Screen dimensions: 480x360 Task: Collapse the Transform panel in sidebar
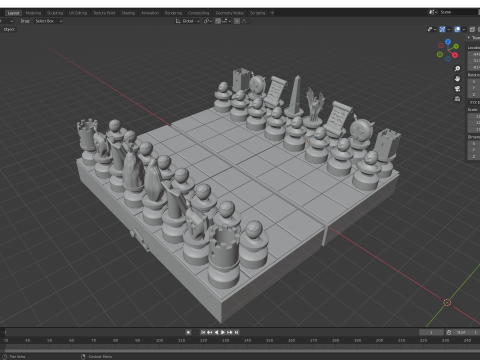tap(469, 38)
